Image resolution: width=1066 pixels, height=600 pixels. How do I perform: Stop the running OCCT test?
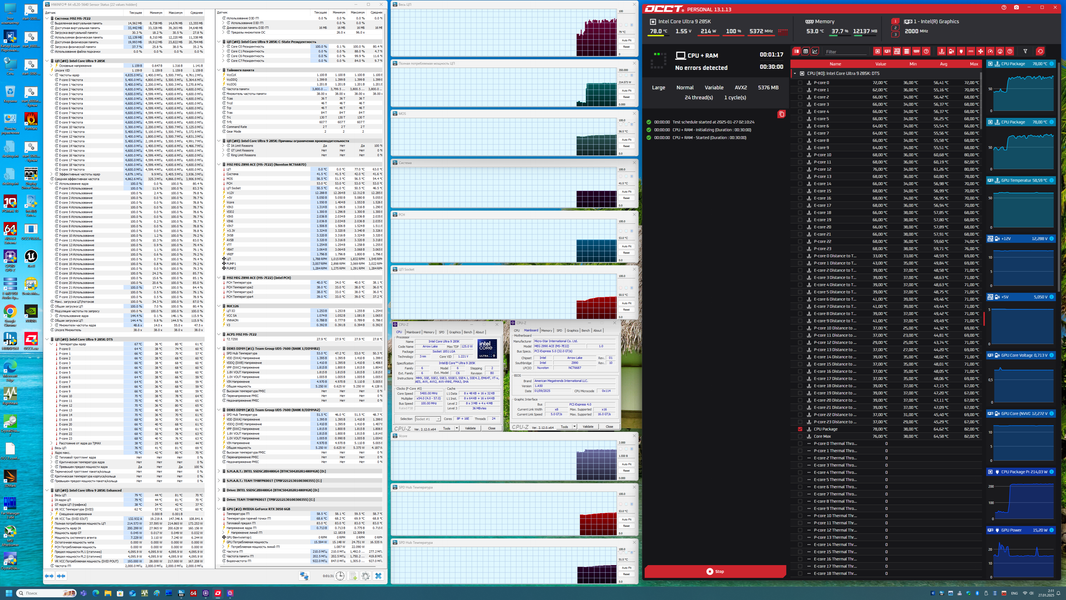pos(715,571)
